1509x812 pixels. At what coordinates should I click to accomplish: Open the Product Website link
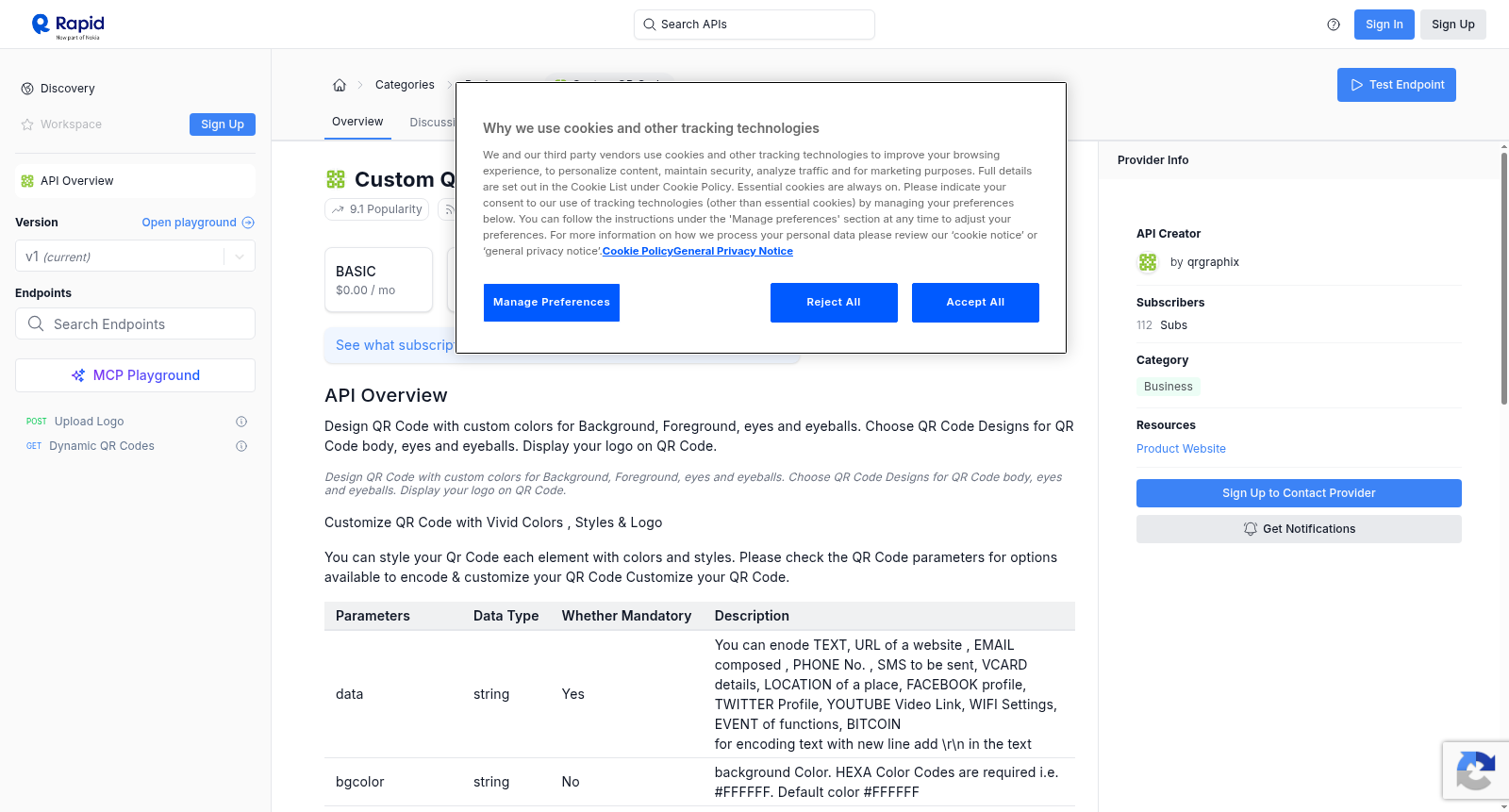pos(1181,449)
